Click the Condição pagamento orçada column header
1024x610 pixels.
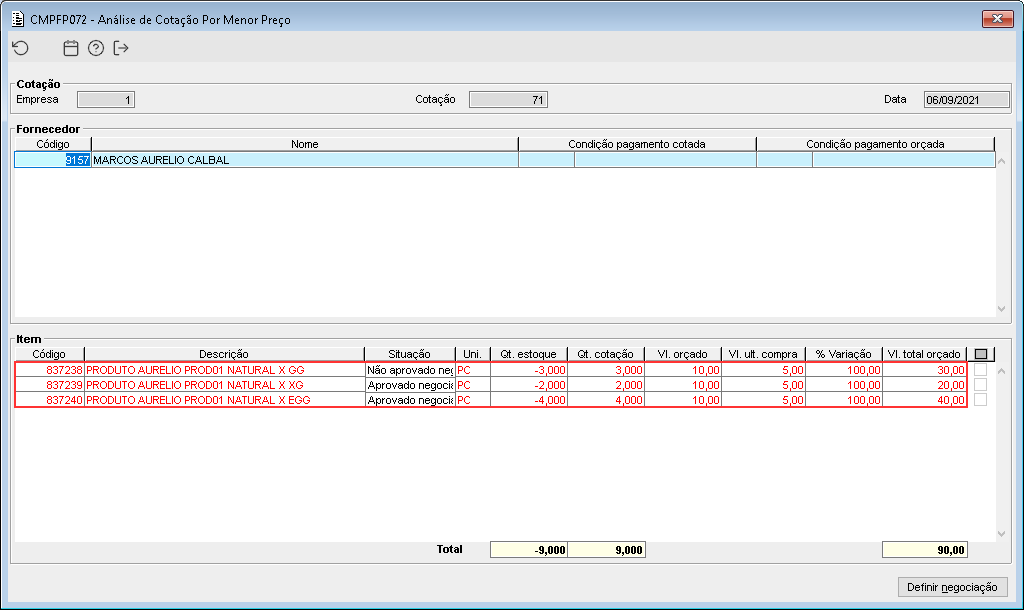point(876,144)
